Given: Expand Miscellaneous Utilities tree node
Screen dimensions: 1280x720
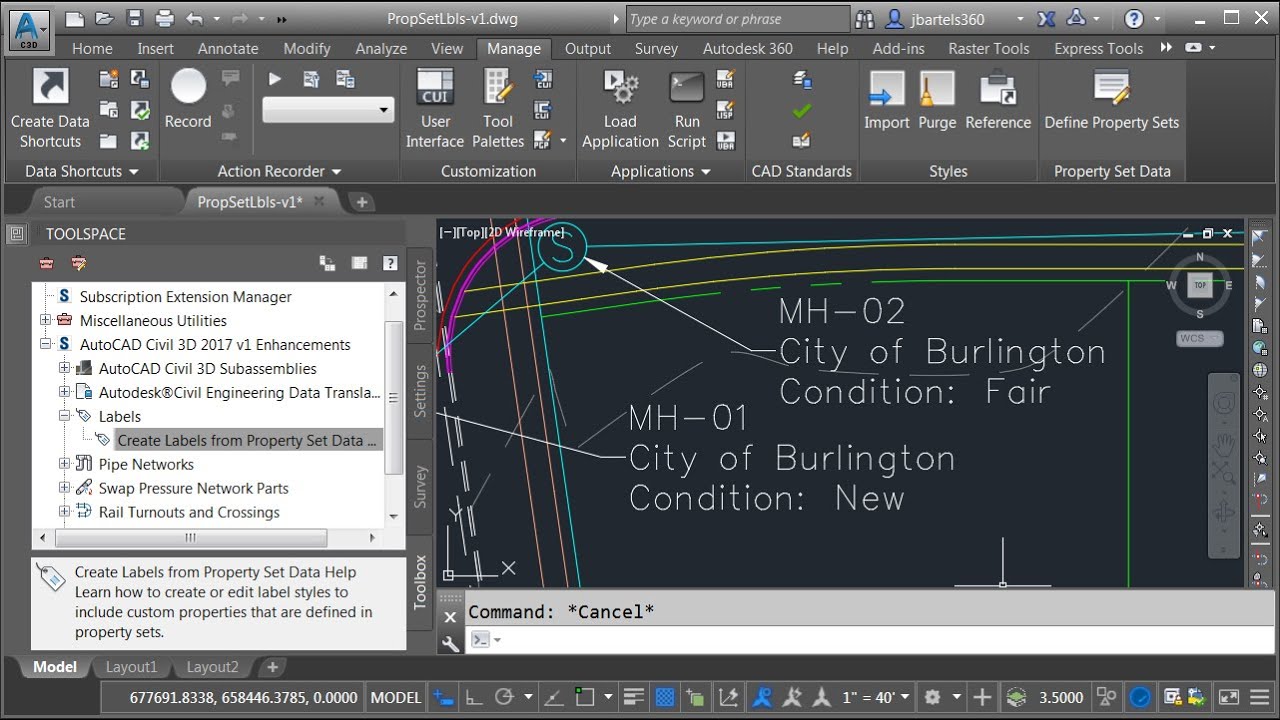Looking at the screenshot, I should (45, 320).
